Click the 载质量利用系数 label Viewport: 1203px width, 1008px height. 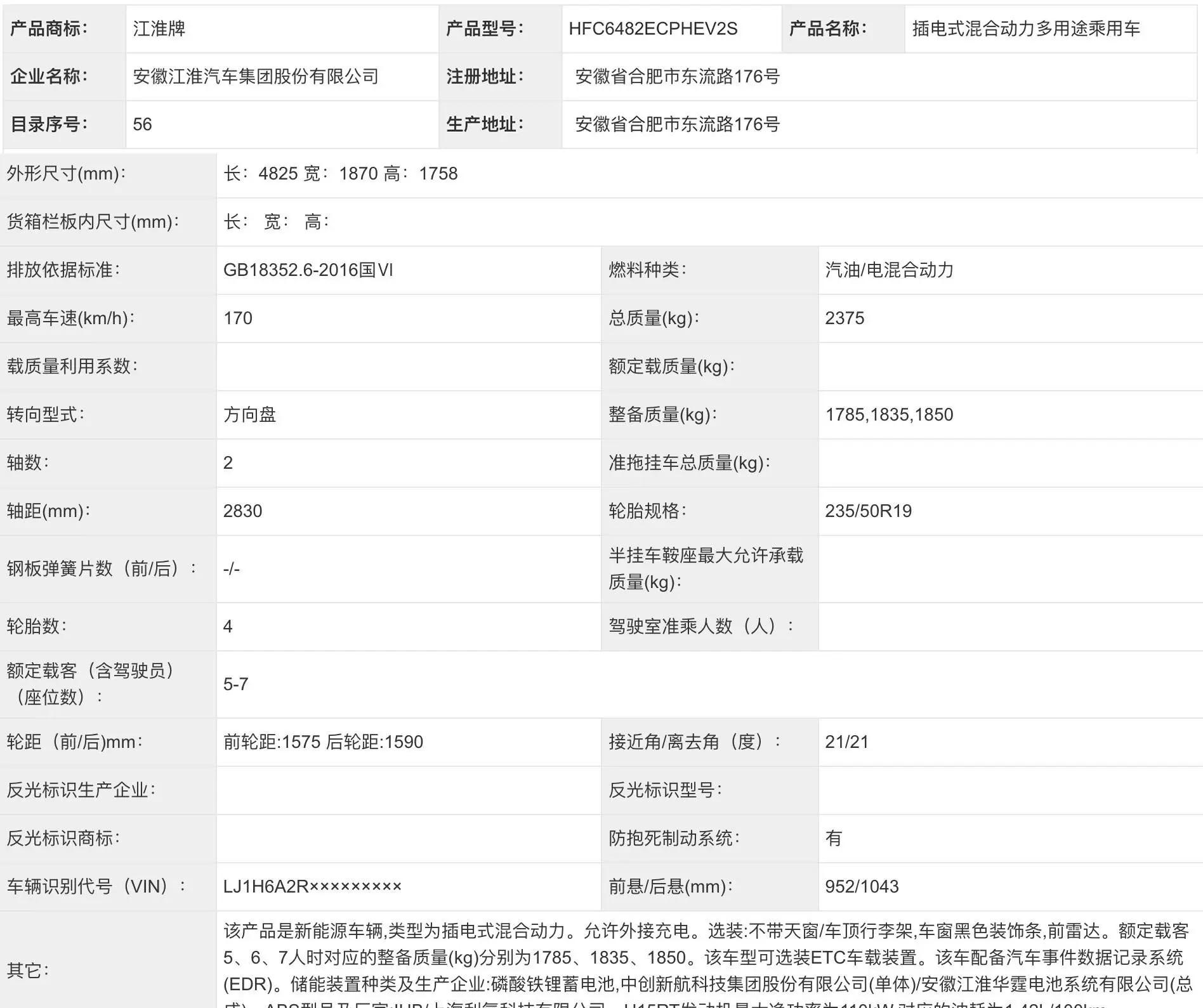(72, 367)
